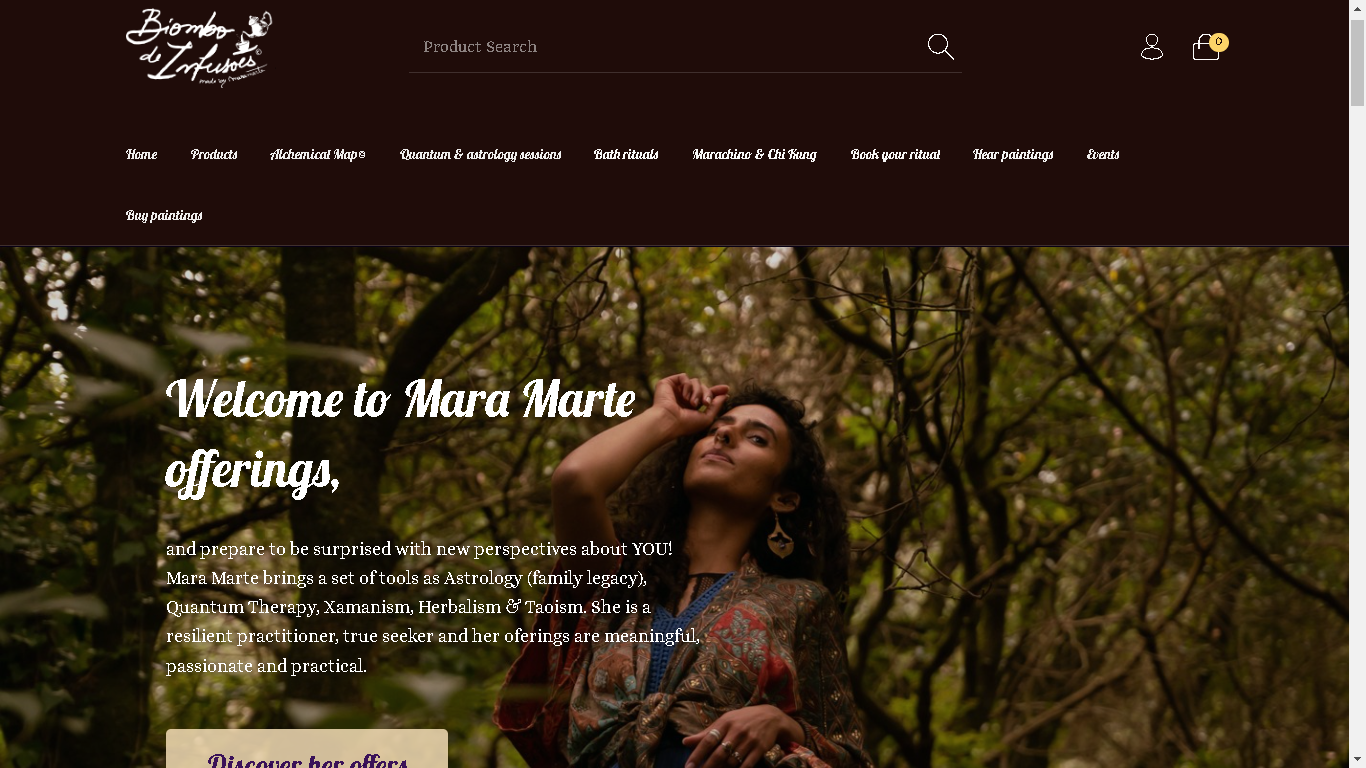
Task: Click the search magnifier icon
Action: pos(940,47)
